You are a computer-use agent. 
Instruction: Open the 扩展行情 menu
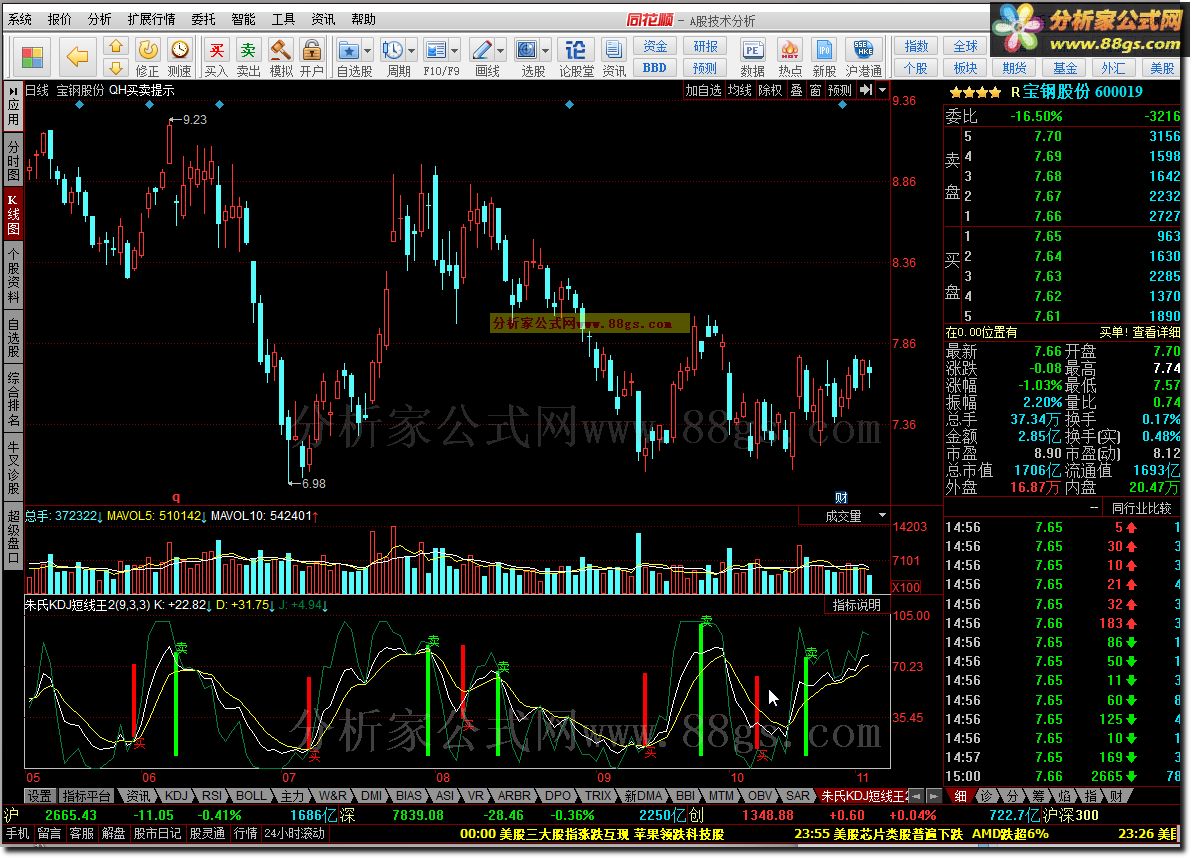pyautogui.click(x=151, y=19)
